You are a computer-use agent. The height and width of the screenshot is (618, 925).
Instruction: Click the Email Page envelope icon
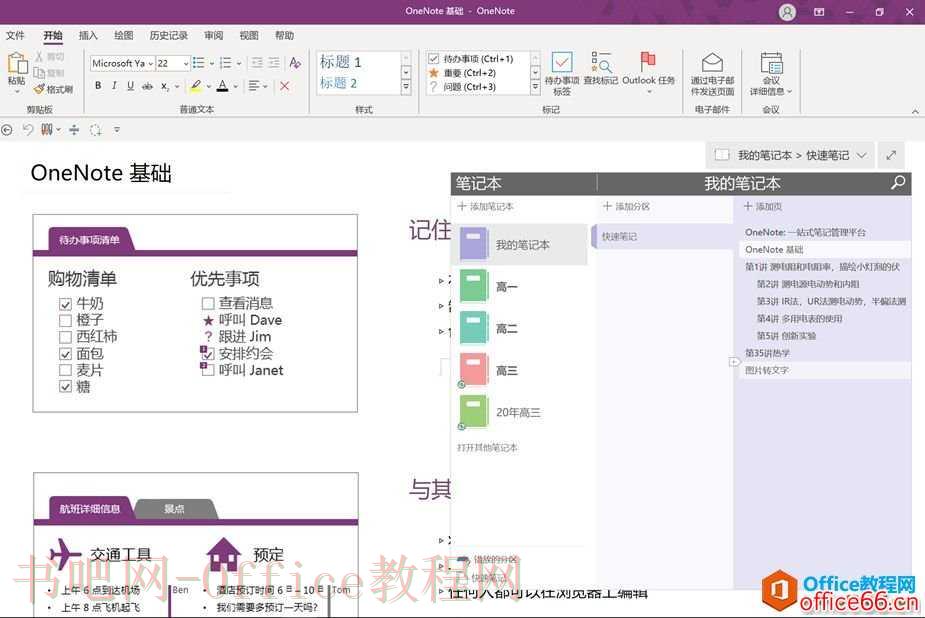click(712, 63)
